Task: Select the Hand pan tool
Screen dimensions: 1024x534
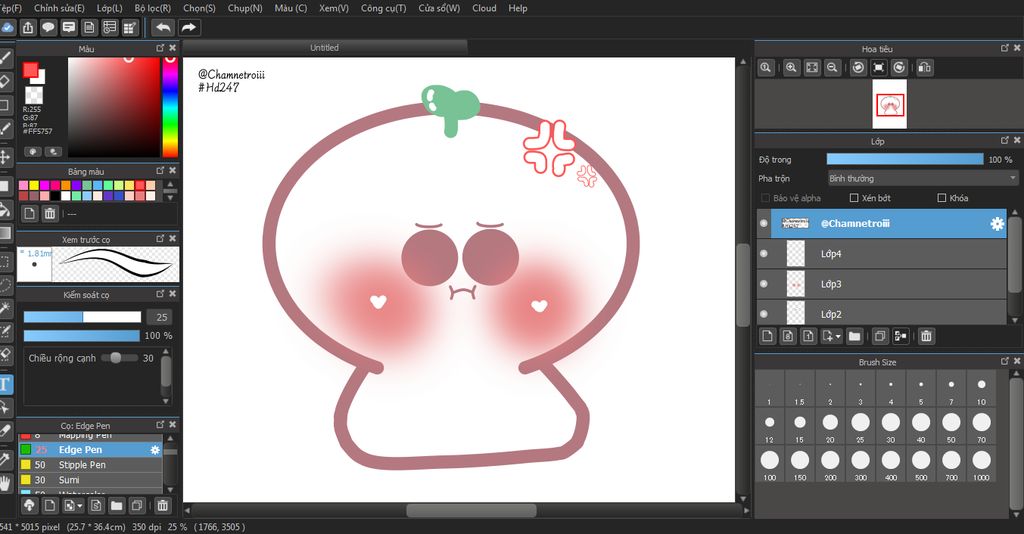Action: 5,484
